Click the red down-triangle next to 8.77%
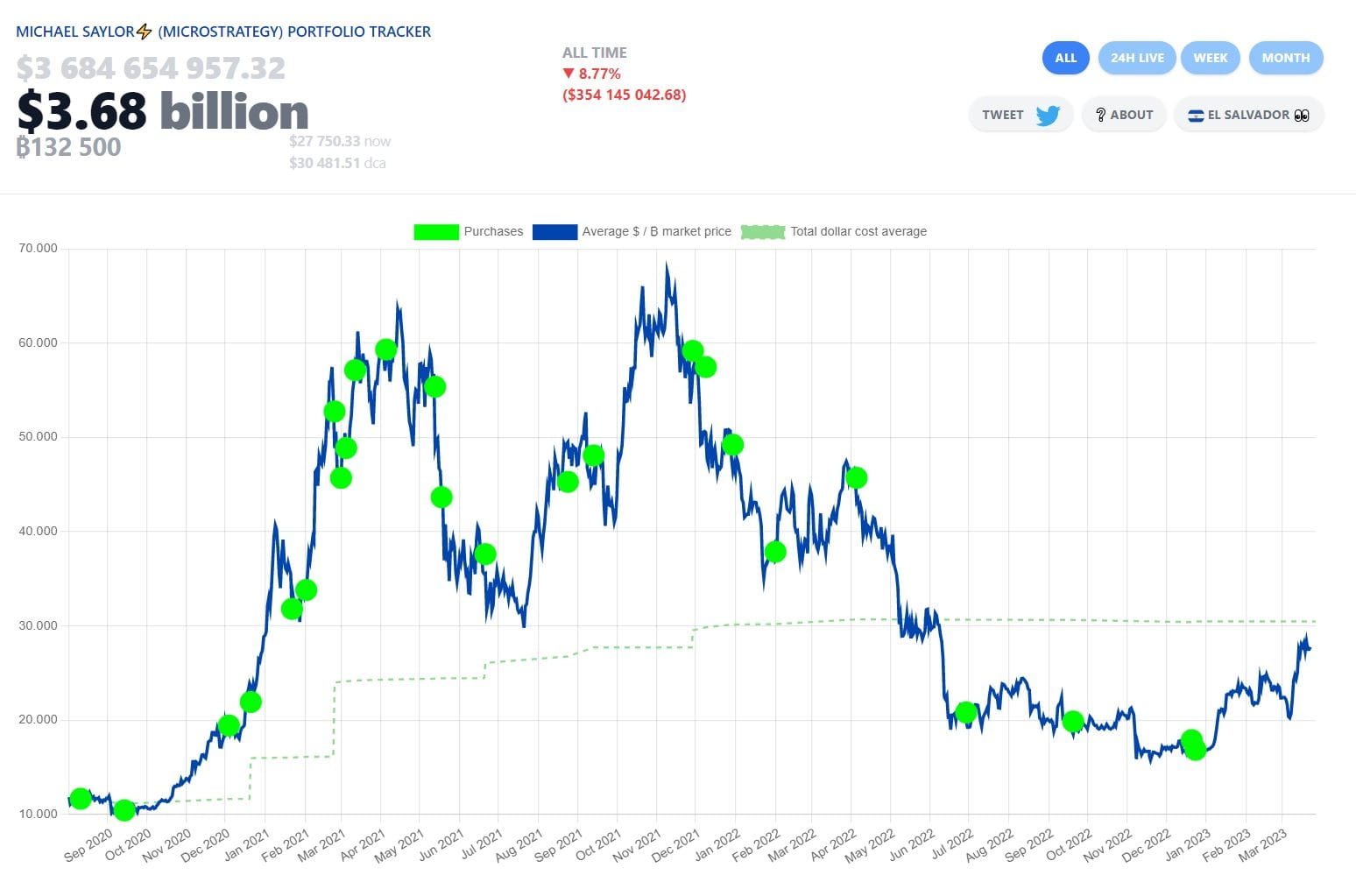Screen dimensions: 1356x896 pyautogui.click(x=569, y=74)
